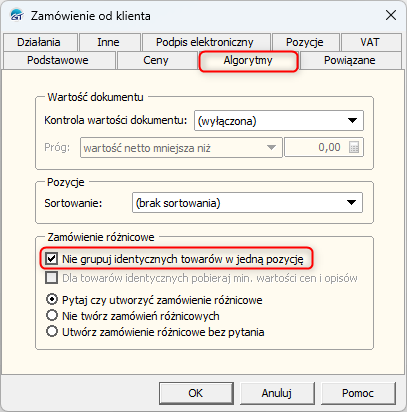Close the Zamówienie od klienta dialog
Image resolution: width=407 pixels, height=412 pixels.
[391, 15]
